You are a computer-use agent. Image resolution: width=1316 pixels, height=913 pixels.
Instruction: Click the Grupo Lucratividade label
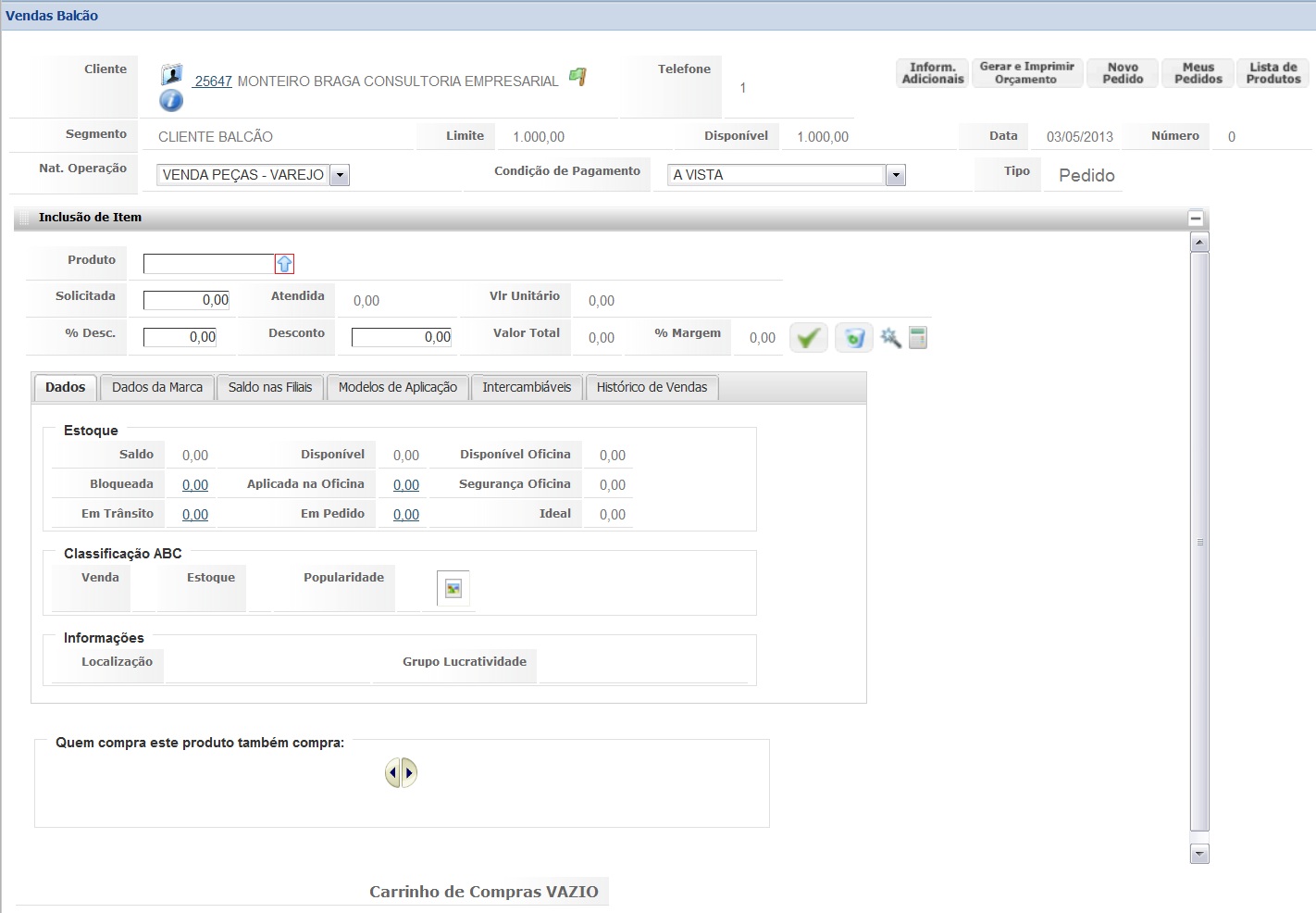[x=465, y=662]
